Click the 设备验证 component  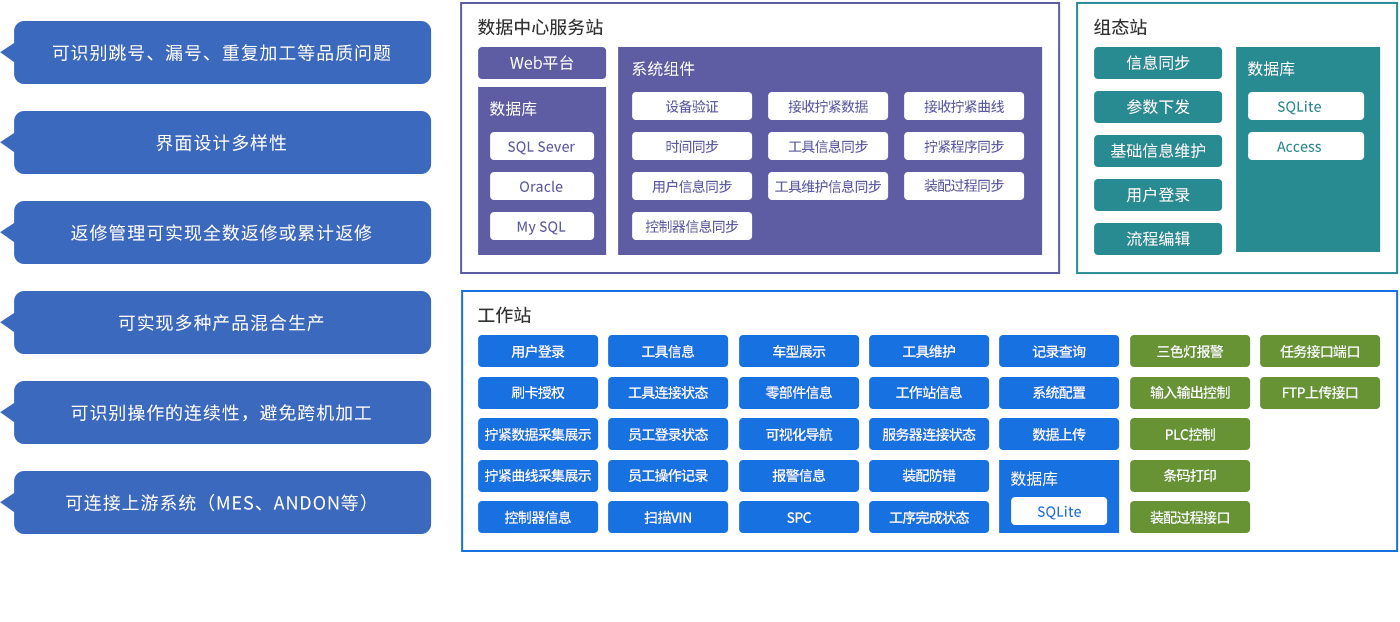pos(692,106)
